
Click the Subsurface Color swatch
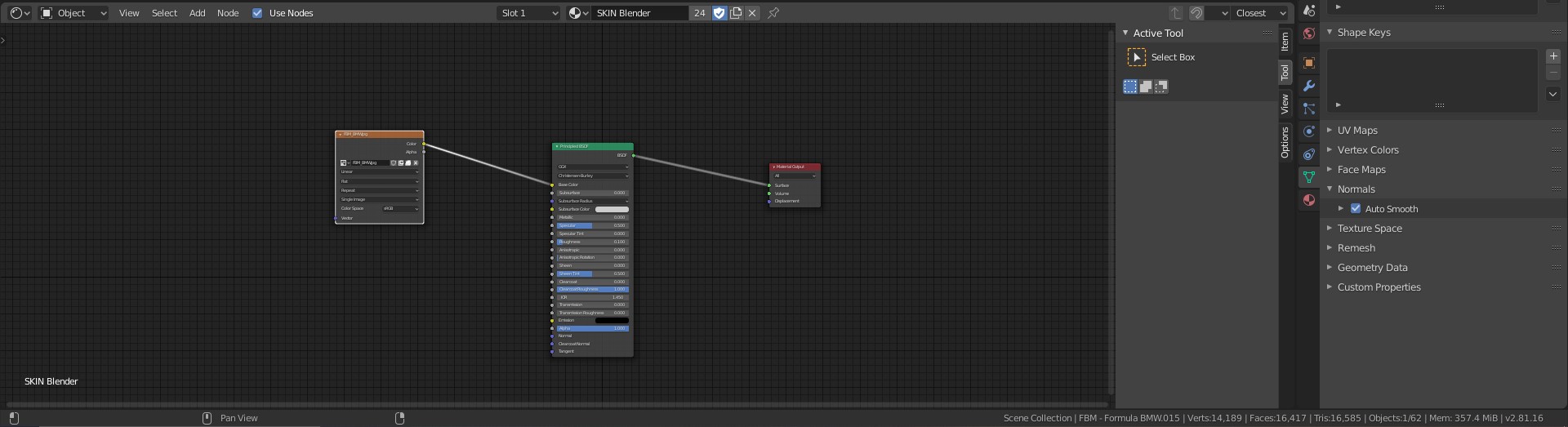612,209
